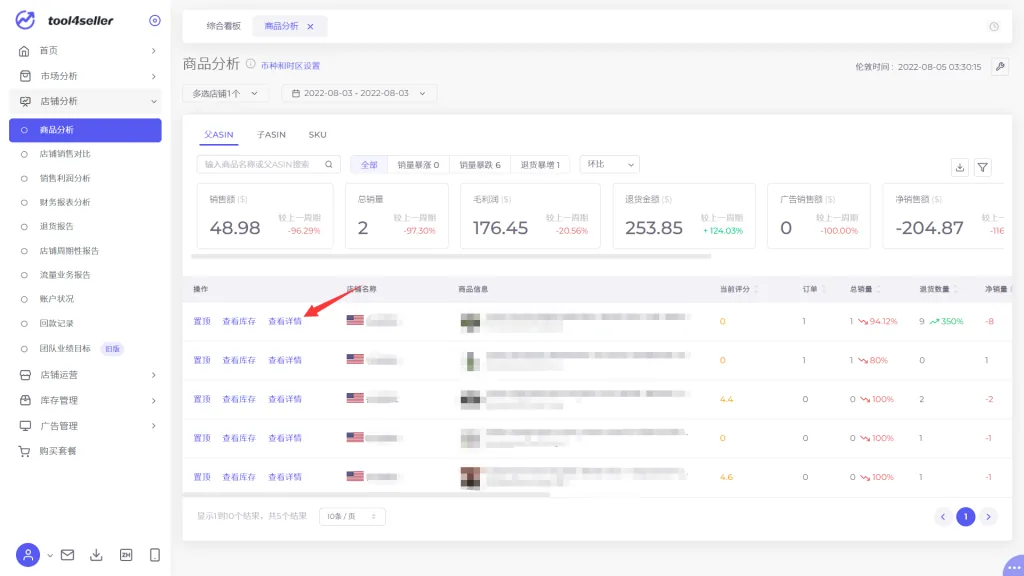The width and height of the screenshot is (1024, 576).
Task: Click the 店铺分析 chart icon
Action: (x=25, y=101)
